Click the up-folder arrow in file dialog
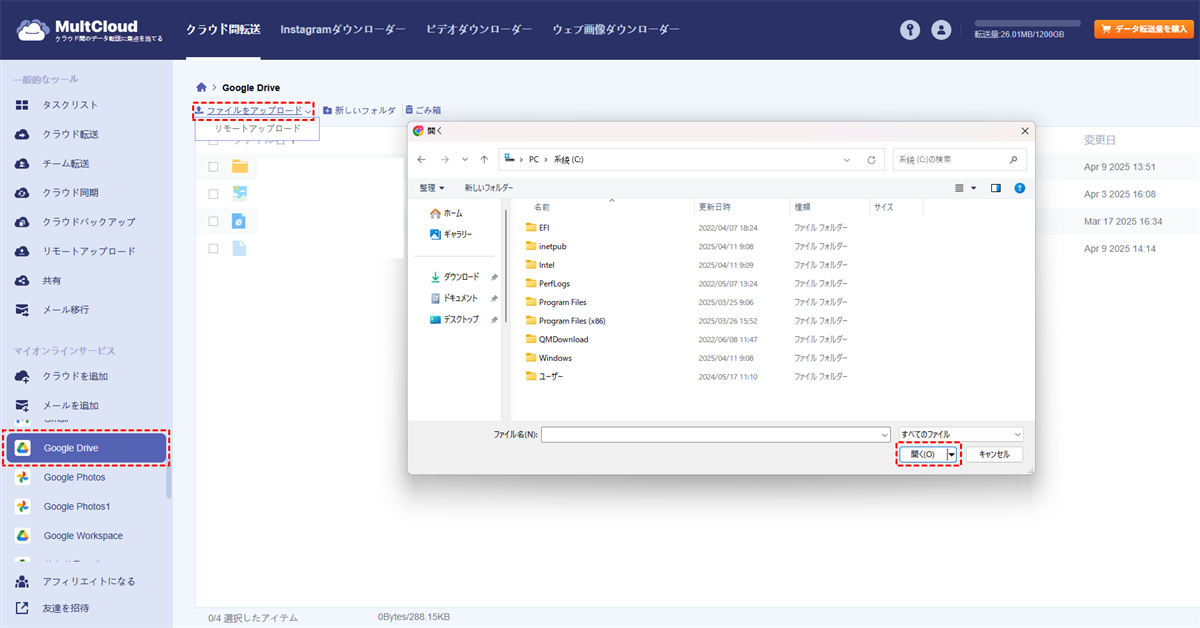Image resolution: width=1200 pixels, height=628 pixels. tap(484, 159)
